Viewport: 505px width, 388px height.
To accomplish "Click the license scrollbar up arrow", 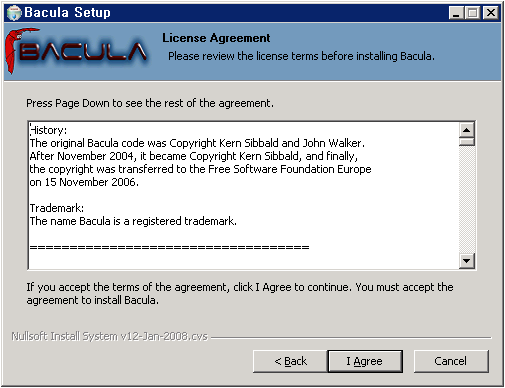I will 467,130.
